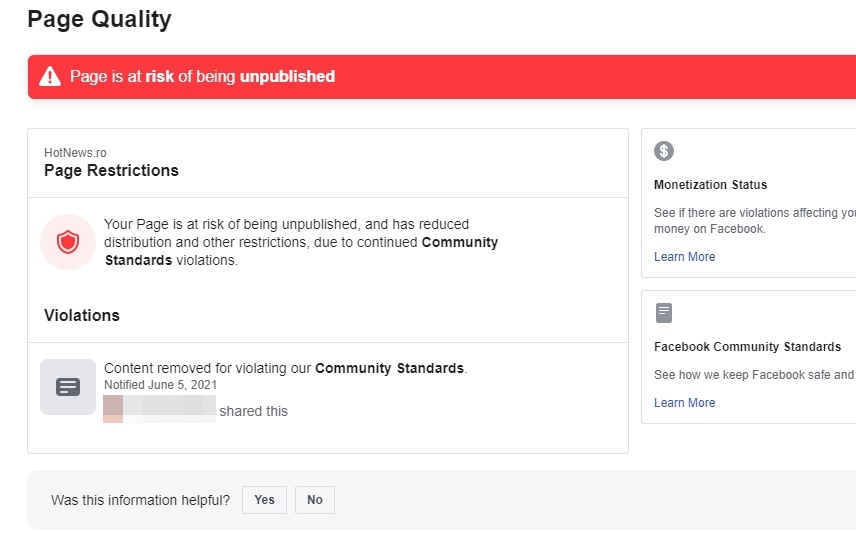This screenshot has height=541, width=856.
Task: Click the Page Quality title
Action: [x=99, y=19]
